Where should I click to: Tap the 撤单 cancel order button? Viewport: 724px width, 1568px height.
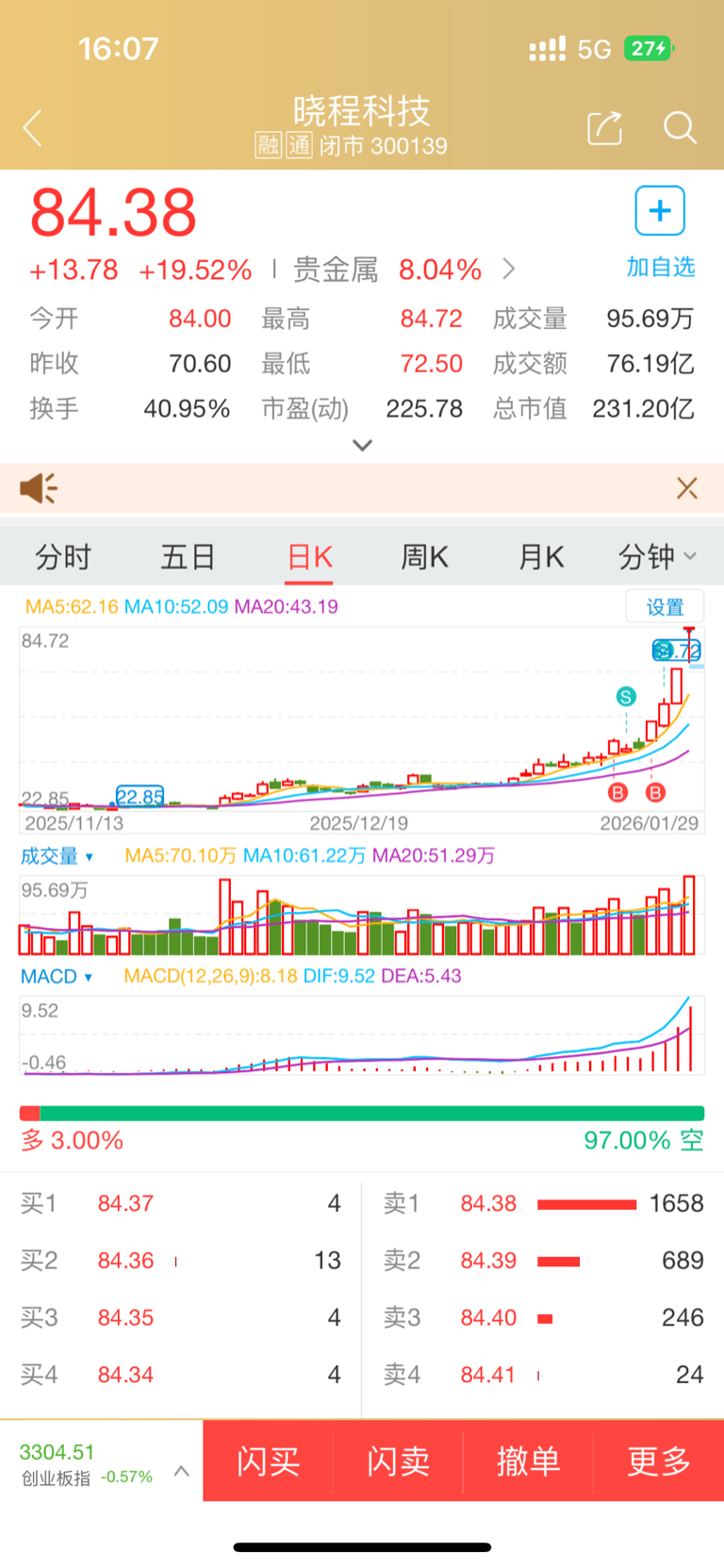click(x=528, y=1461)
